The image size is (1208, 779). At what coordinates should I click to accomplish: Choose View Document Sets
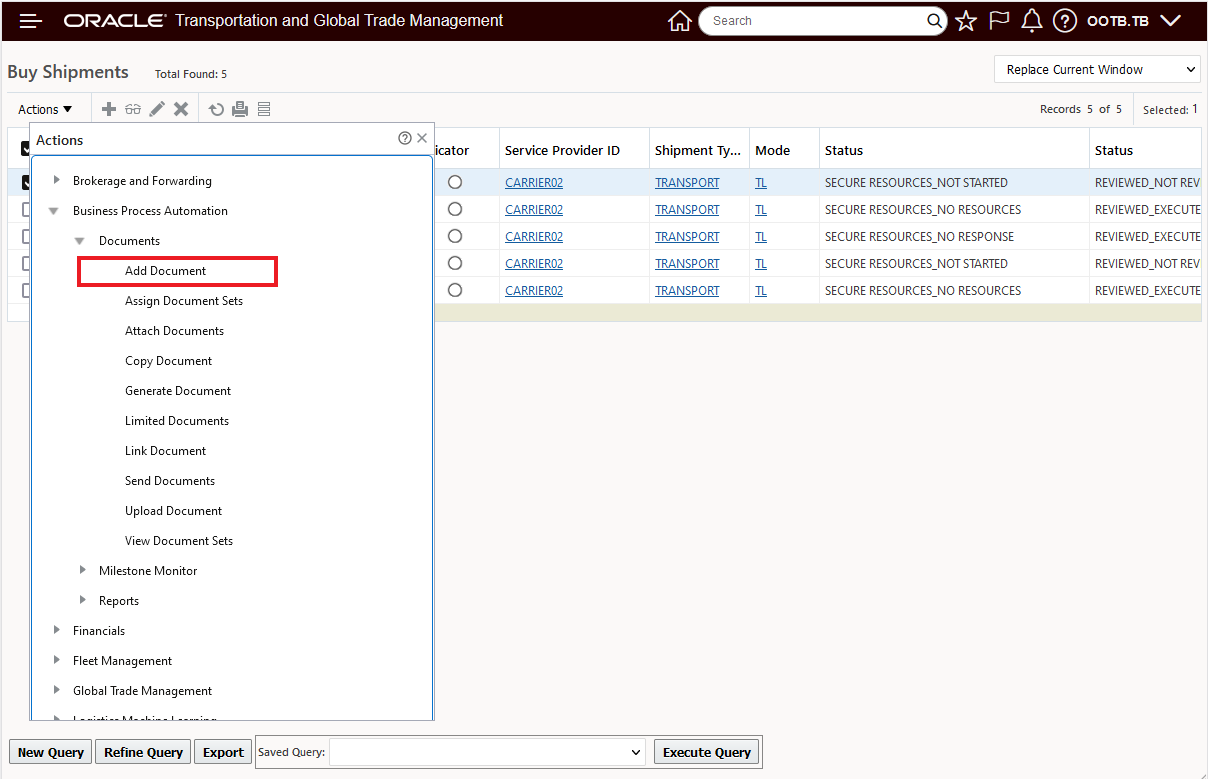(179, 541)
